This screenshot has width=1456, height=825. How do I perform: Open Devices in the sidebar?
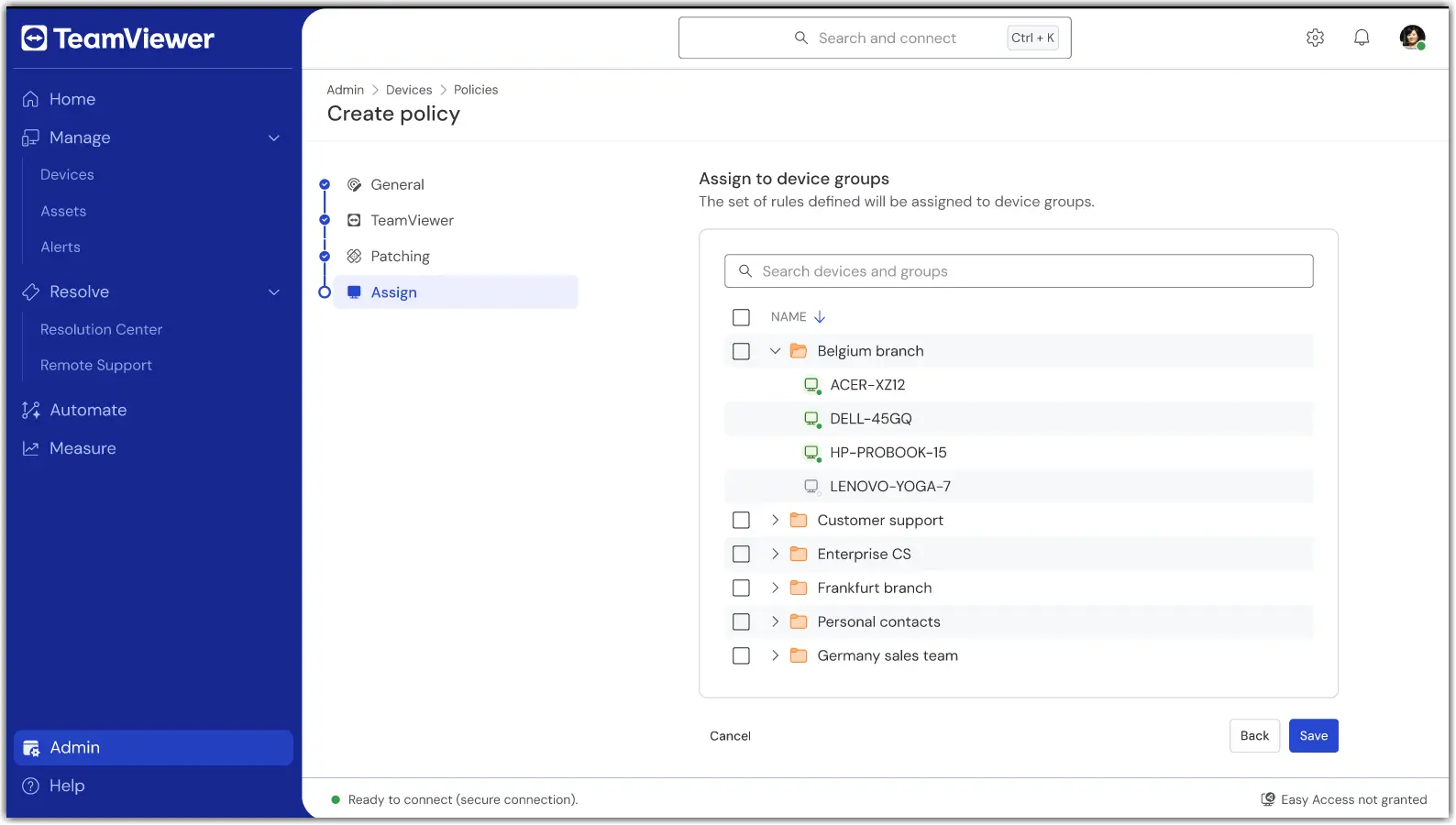[x=67, y=174]
